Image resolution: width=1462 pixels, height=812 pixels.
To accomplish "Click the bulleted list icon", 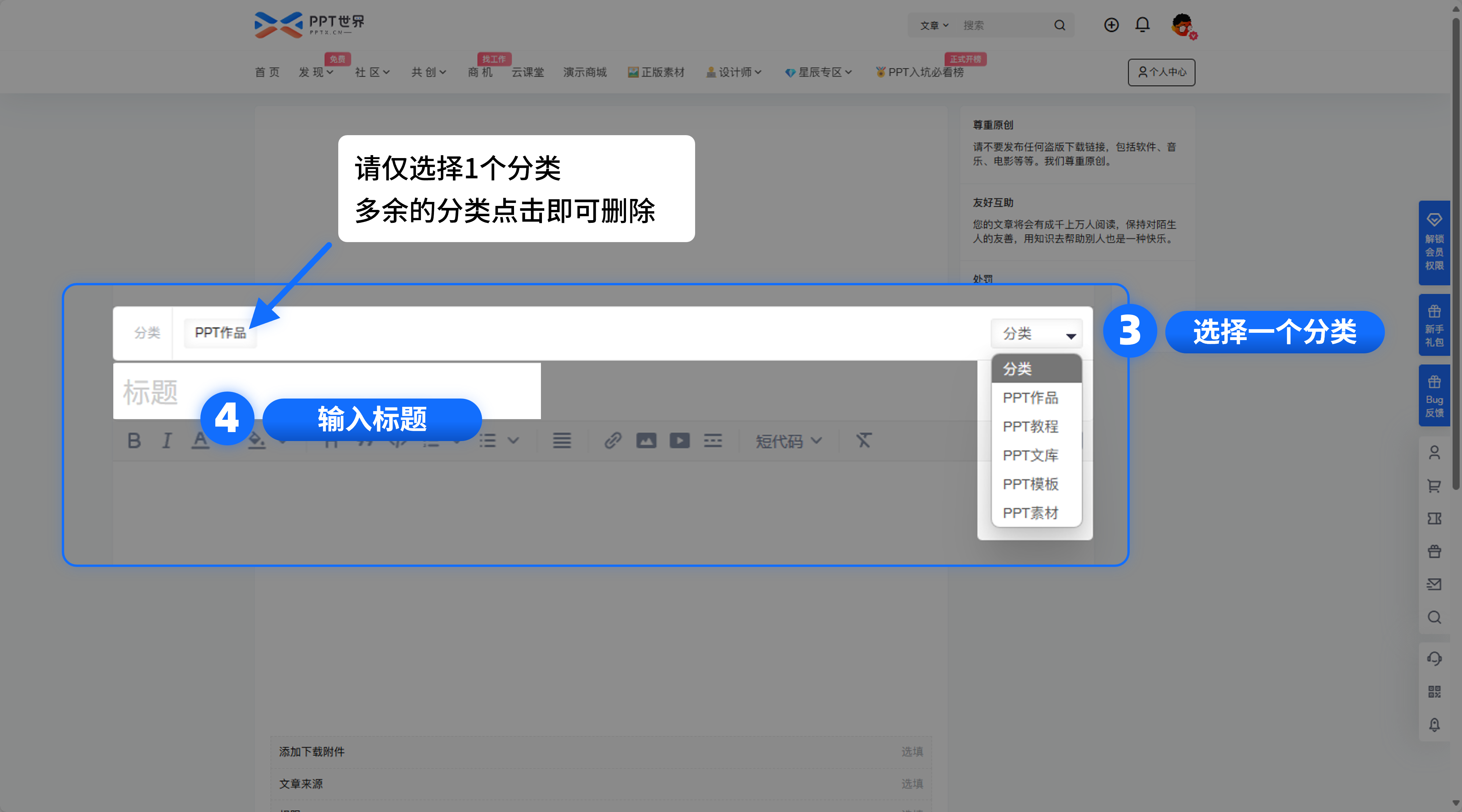I will pyautogui.click(x=487, y=440).
